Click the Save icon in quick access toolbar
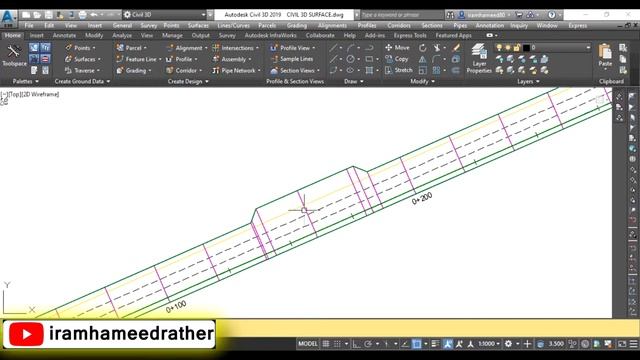The width and height of the screenshot is (640, 360). tap(48, 15)
